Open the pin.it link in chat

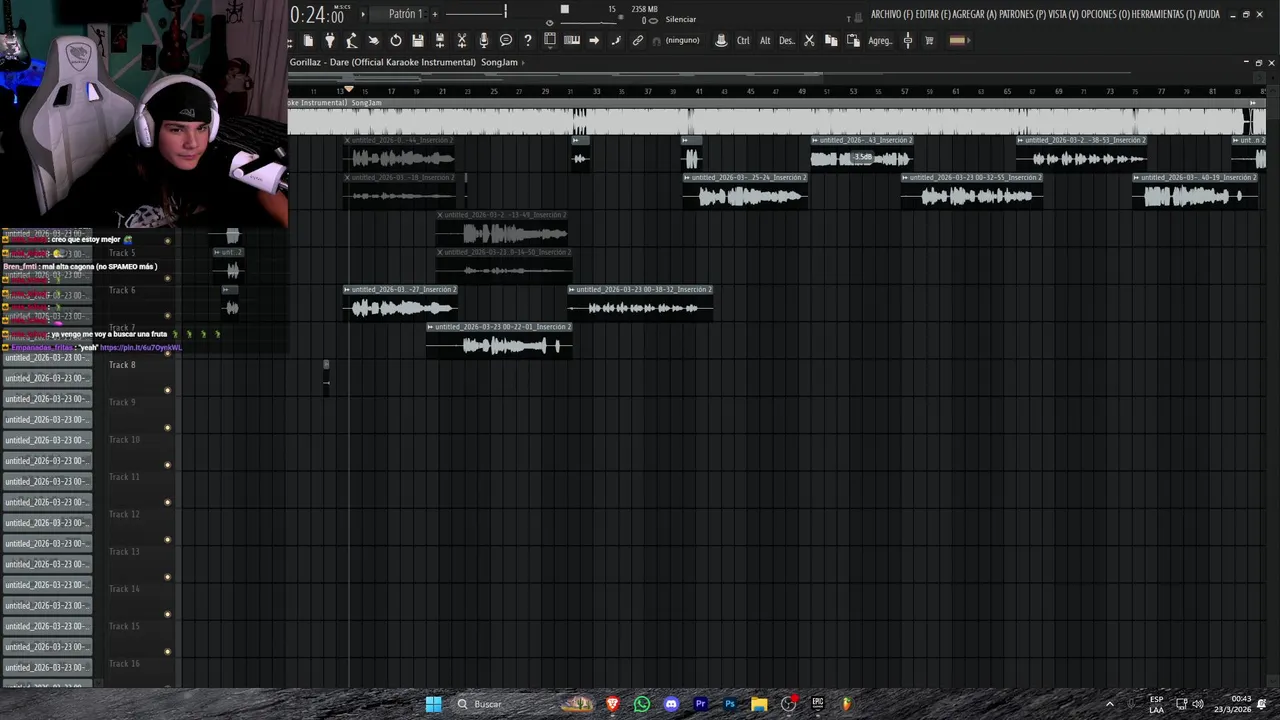click(x=140, y=348)
